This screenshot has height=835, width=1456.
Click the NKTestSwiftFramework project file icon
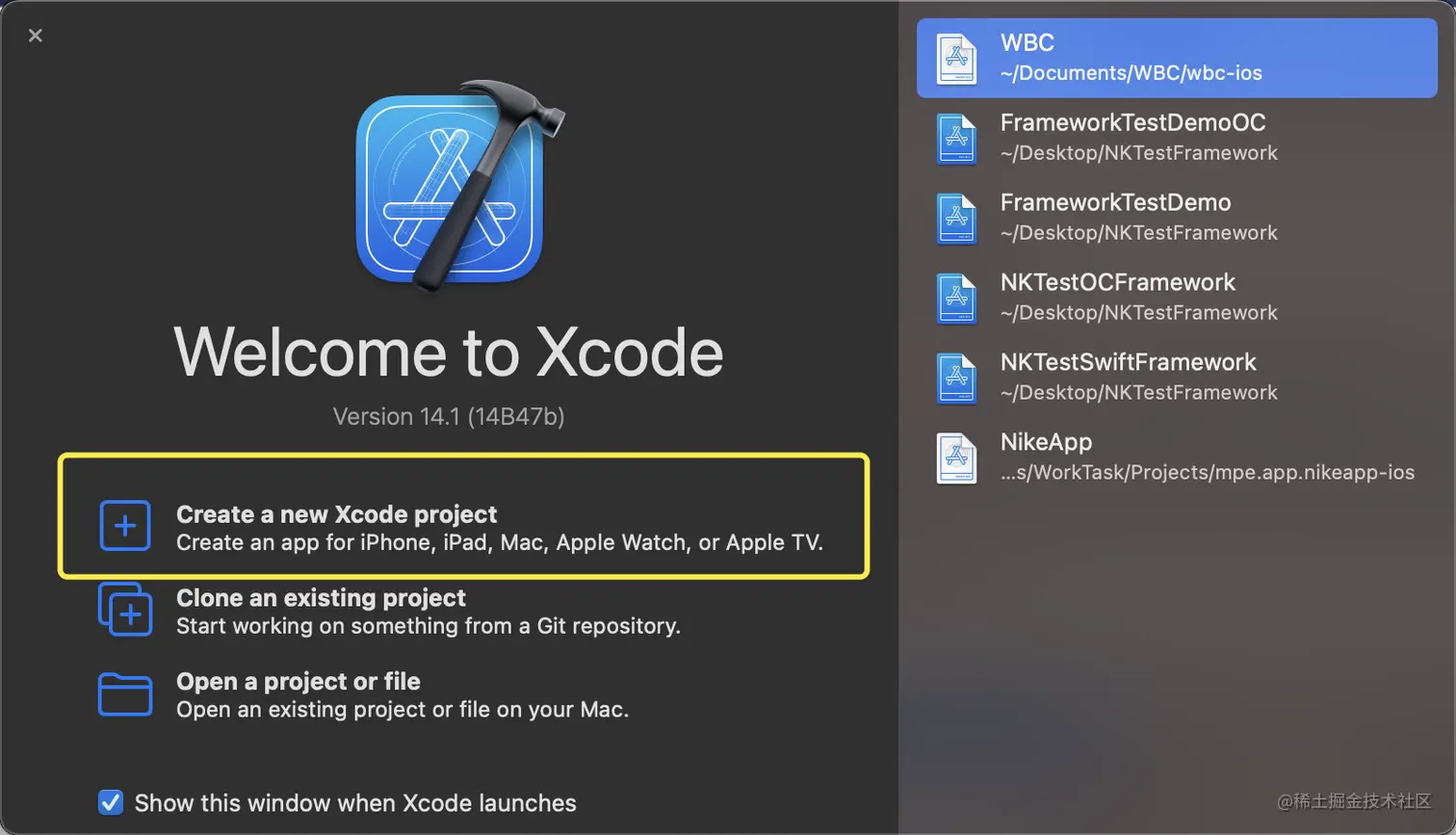(957, 378)
